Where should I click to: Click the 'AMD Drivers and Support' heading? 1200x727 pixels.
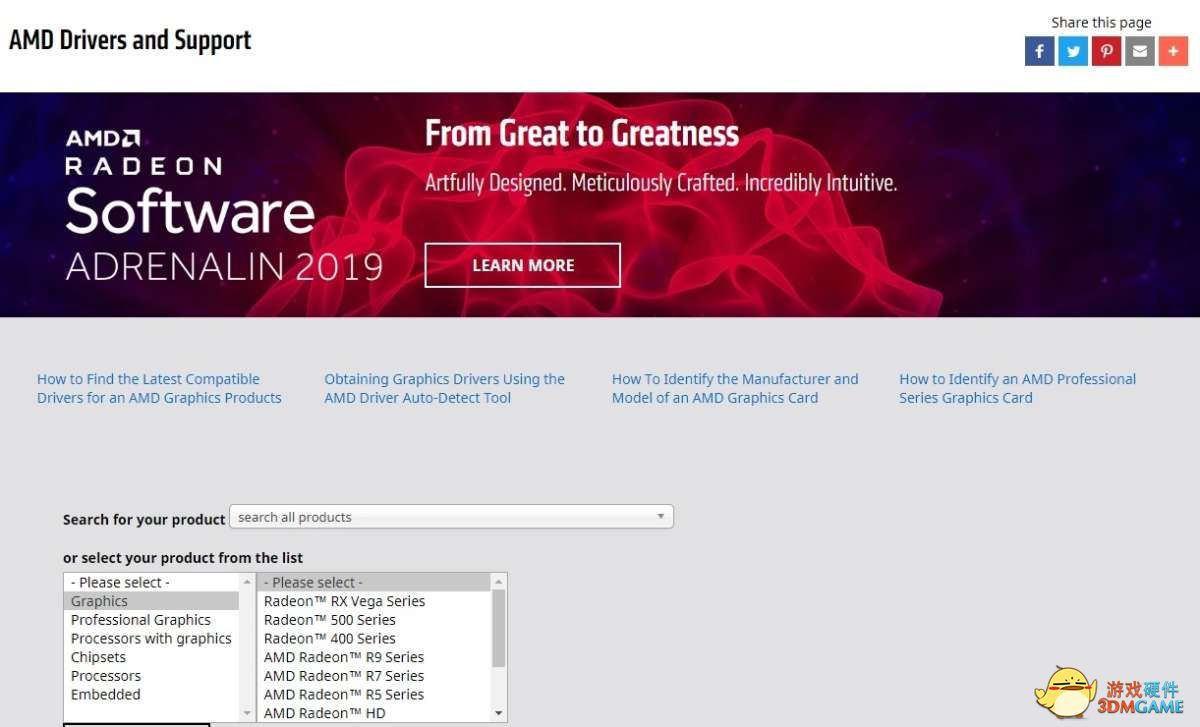pos(130,40)
